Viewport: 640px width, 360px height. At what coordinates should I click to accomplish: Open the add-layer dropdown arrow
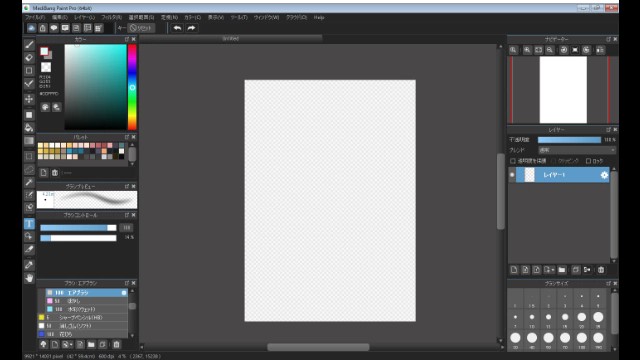(552, 270)
